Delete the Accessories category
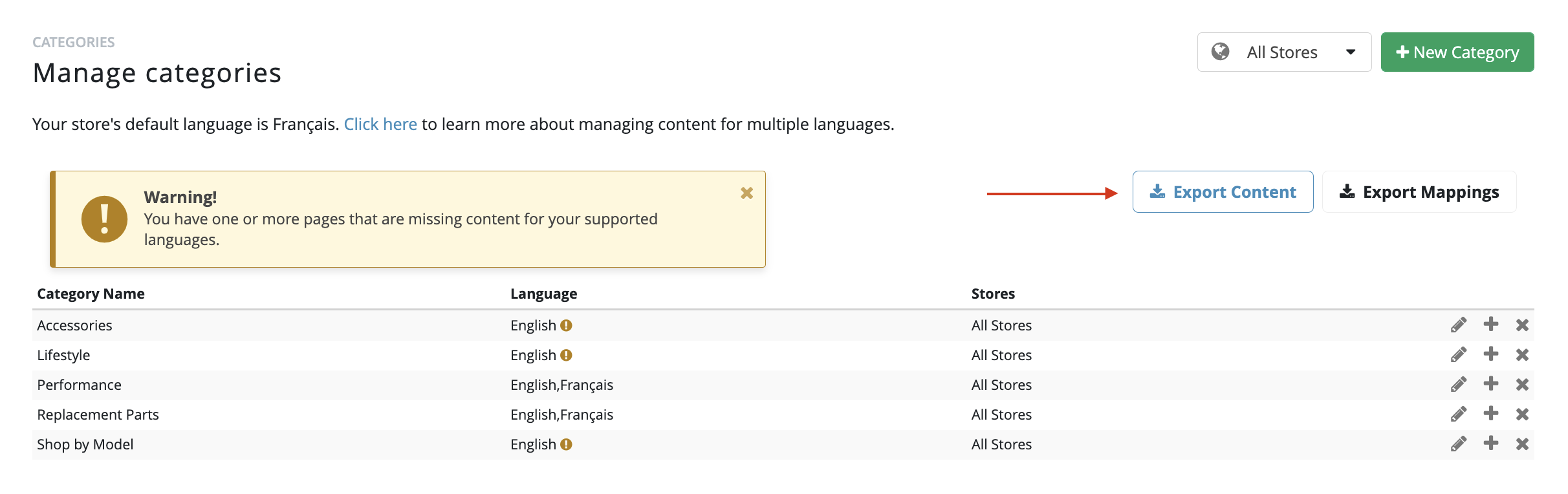Image resolution: width=1568 pixels, height=494 pixels. [1522, 325]
